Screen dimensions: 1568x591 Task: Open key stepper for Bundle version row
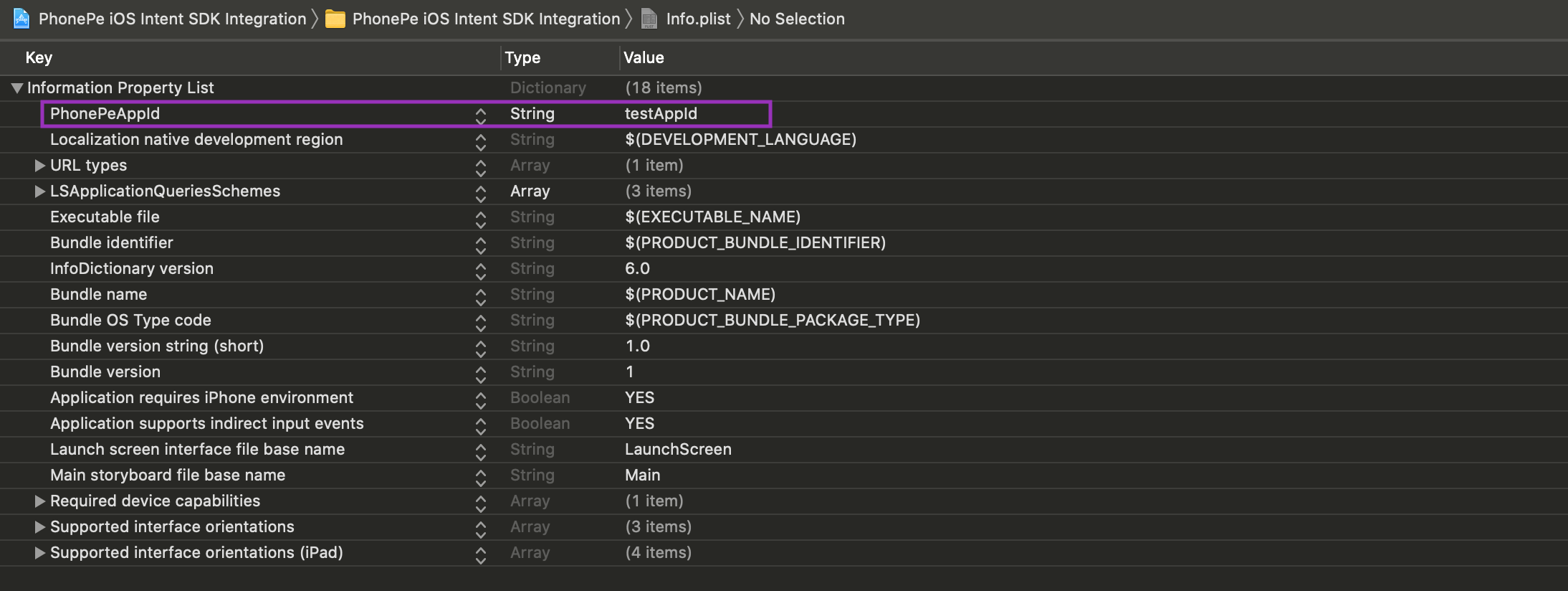[480, 373]
